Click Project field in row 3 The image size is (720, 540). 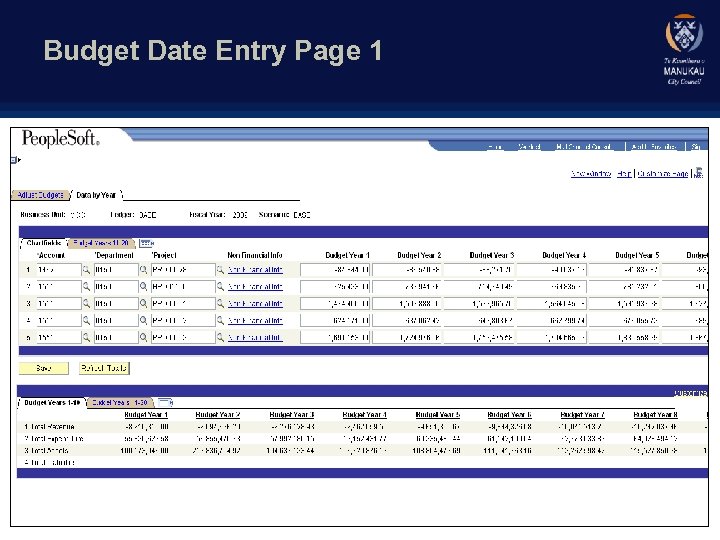[x=183, y=304]
